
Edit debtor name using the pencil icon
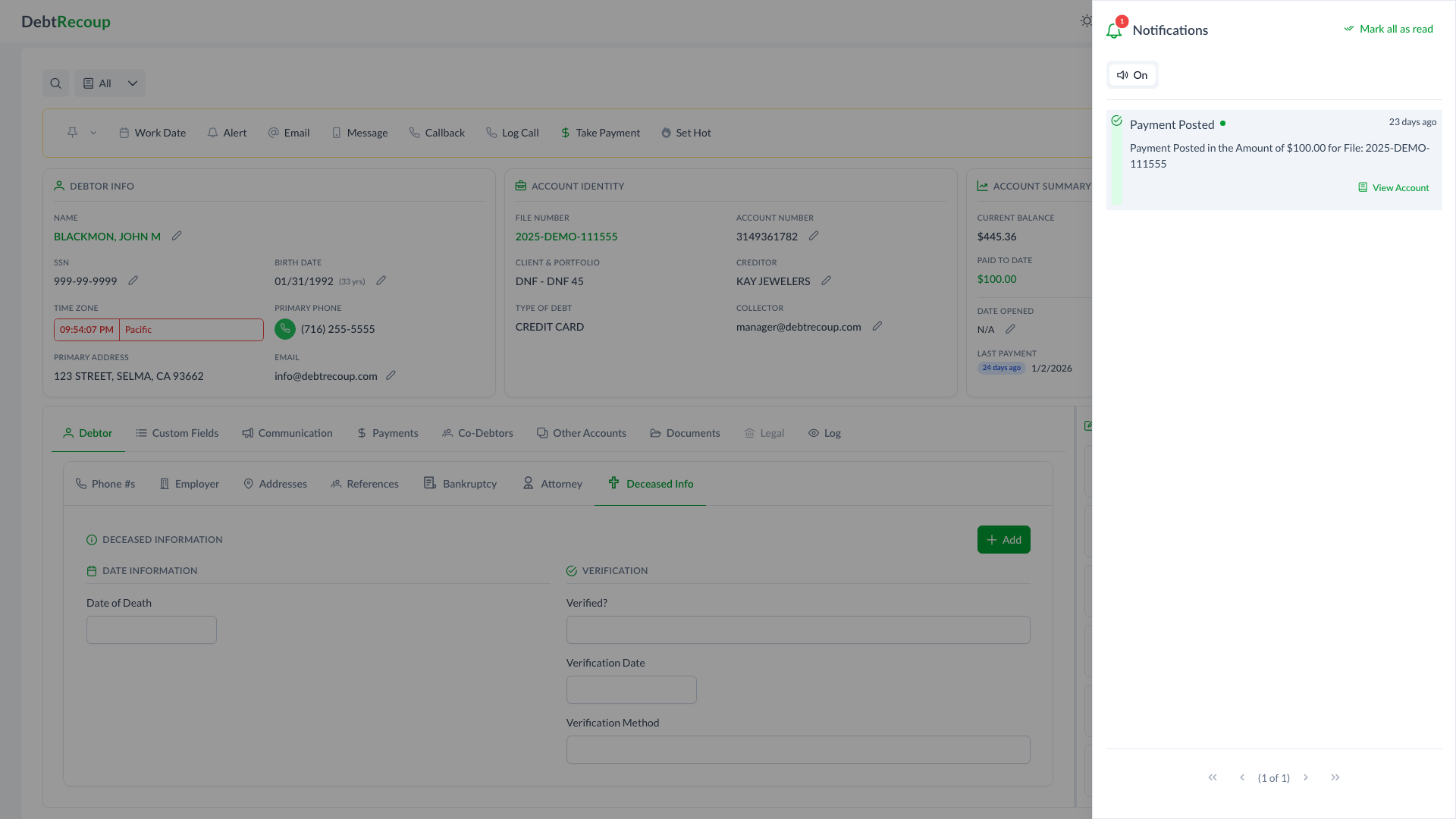pyautogui.click(x=177, y=236)
